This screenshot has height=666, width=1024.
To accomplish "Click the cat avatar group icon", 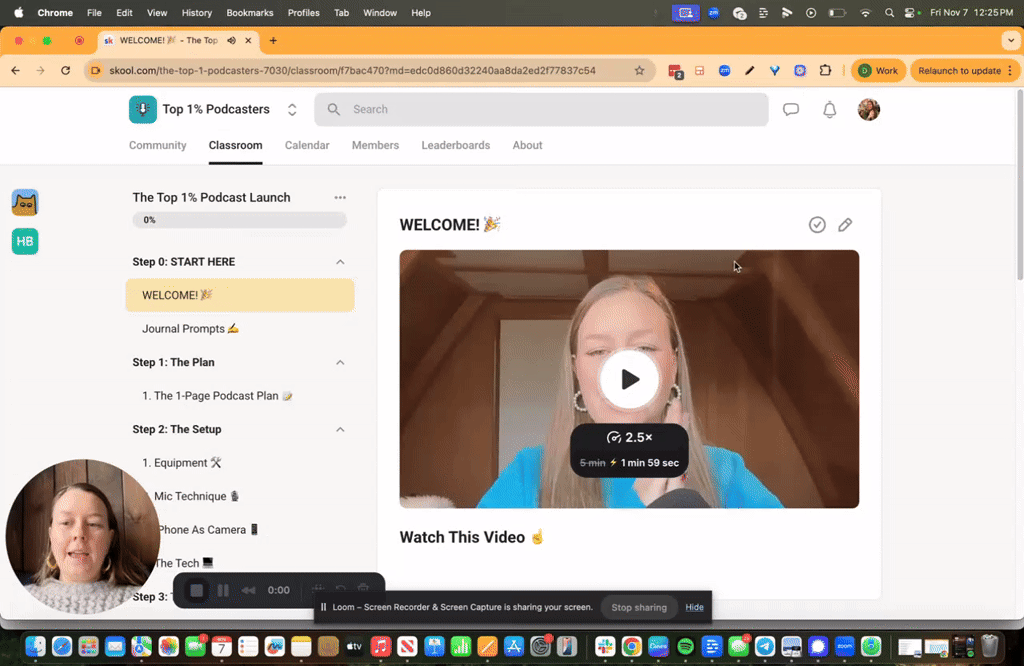I will pyautogui.click(x=25, y=202).
